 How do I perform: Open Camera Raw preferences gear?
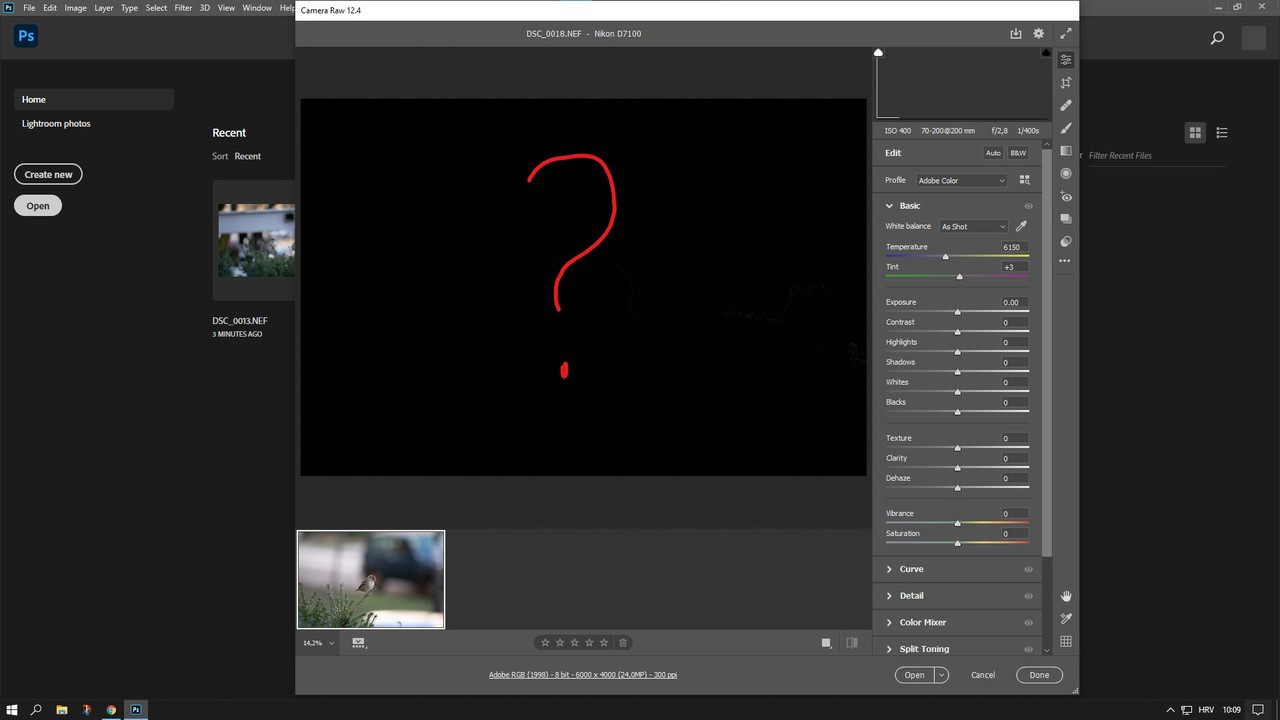coord(1039,33)
